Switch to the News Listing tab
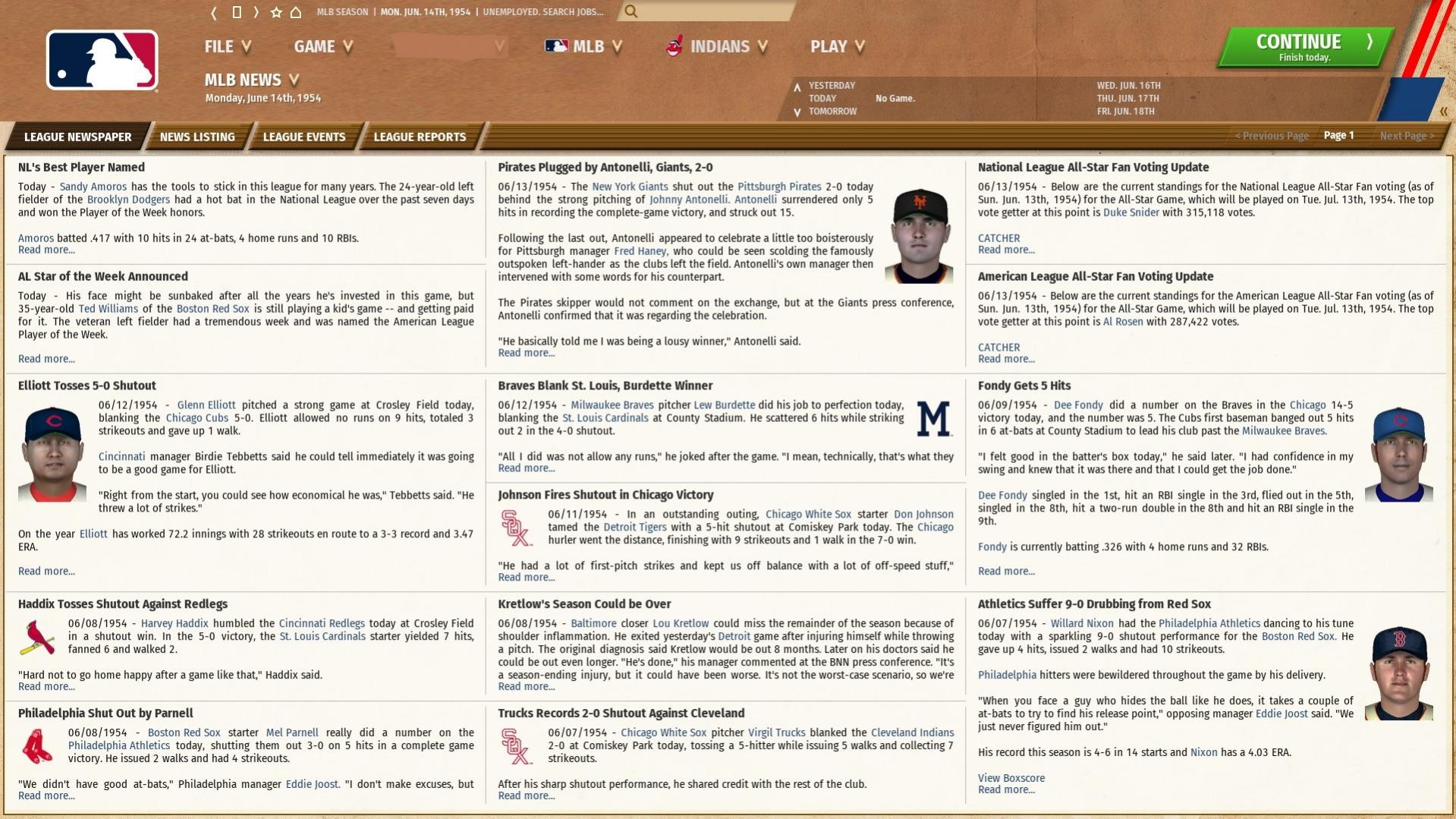The width and height of the screenshot is (1456, 819). pyautogui.click(x=197, y=137)
